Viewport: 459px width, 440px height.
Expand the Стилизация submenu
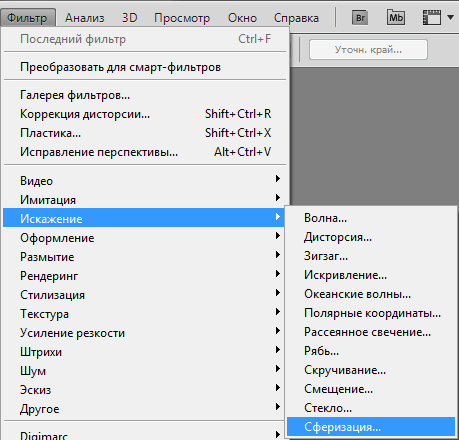[145, 295]
